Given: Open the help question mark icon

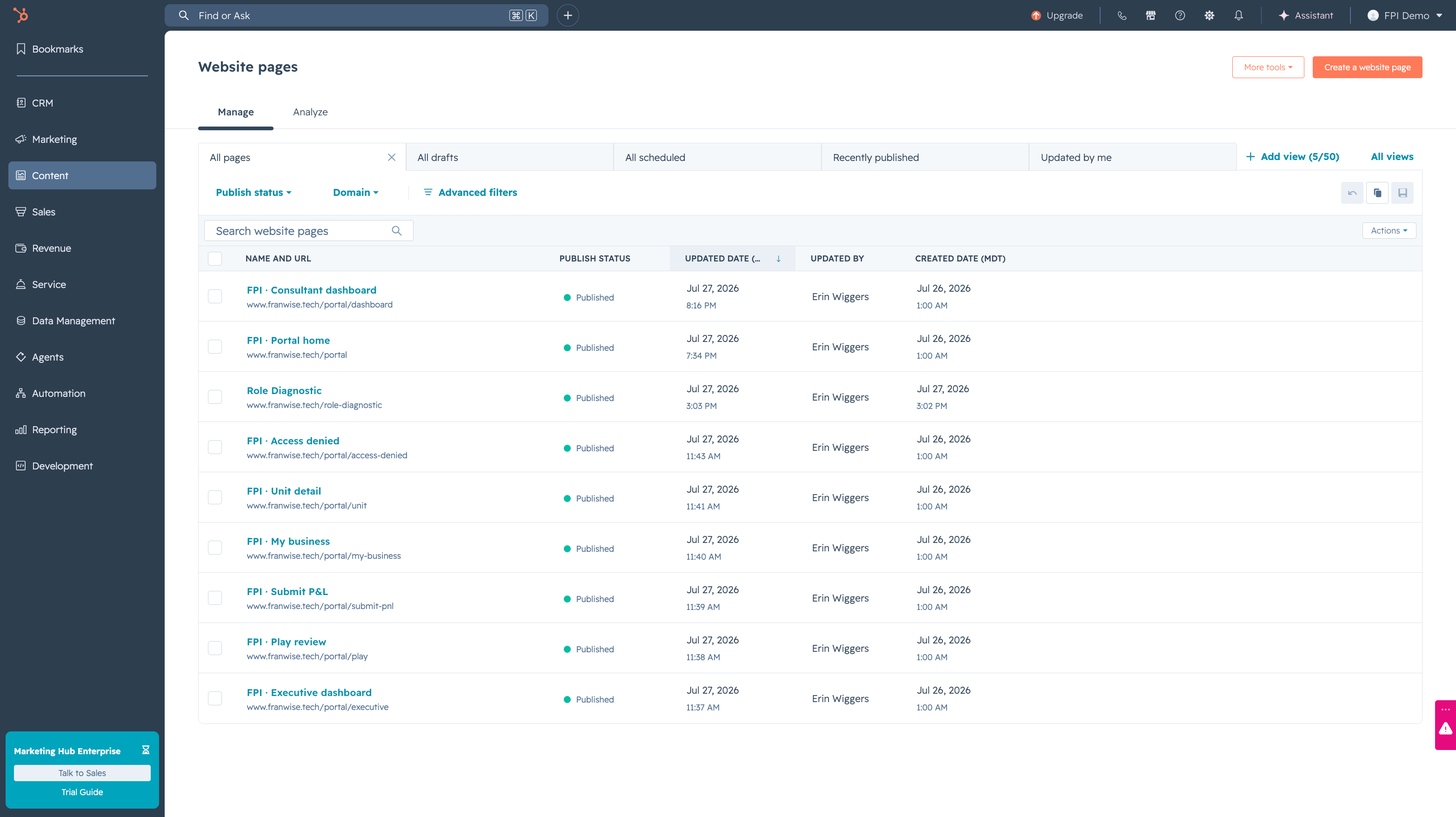Looking at the screenshot, I should (1180, 15).
